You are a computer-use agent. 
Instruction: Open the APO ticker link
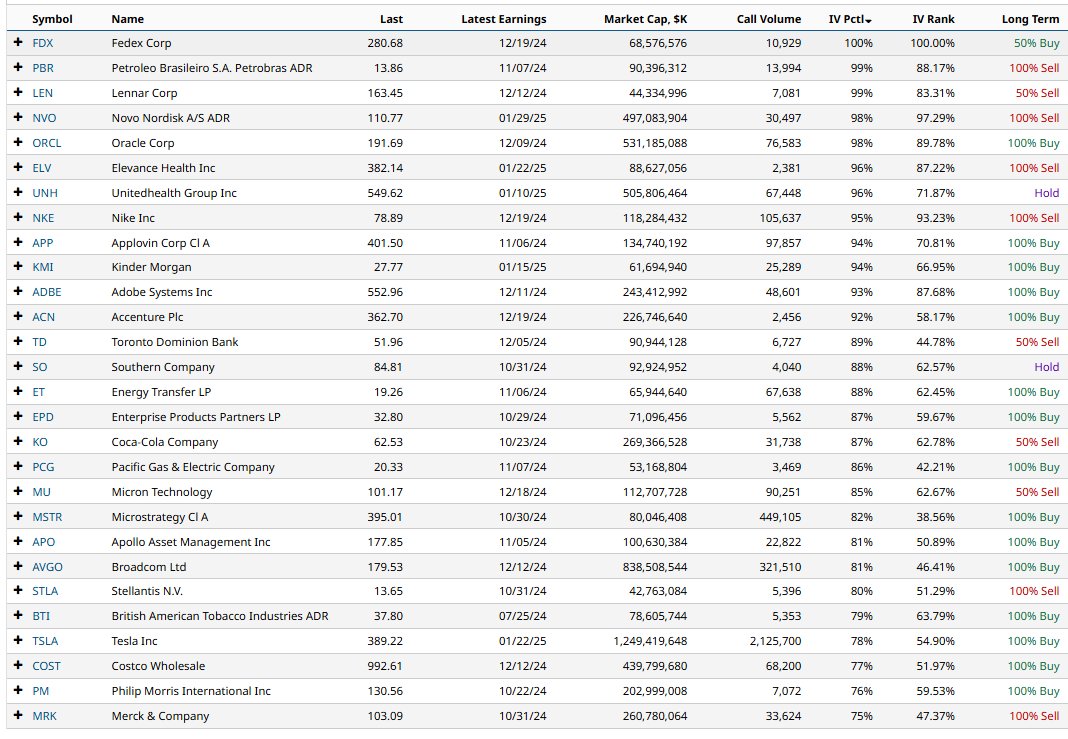point(44,542)
